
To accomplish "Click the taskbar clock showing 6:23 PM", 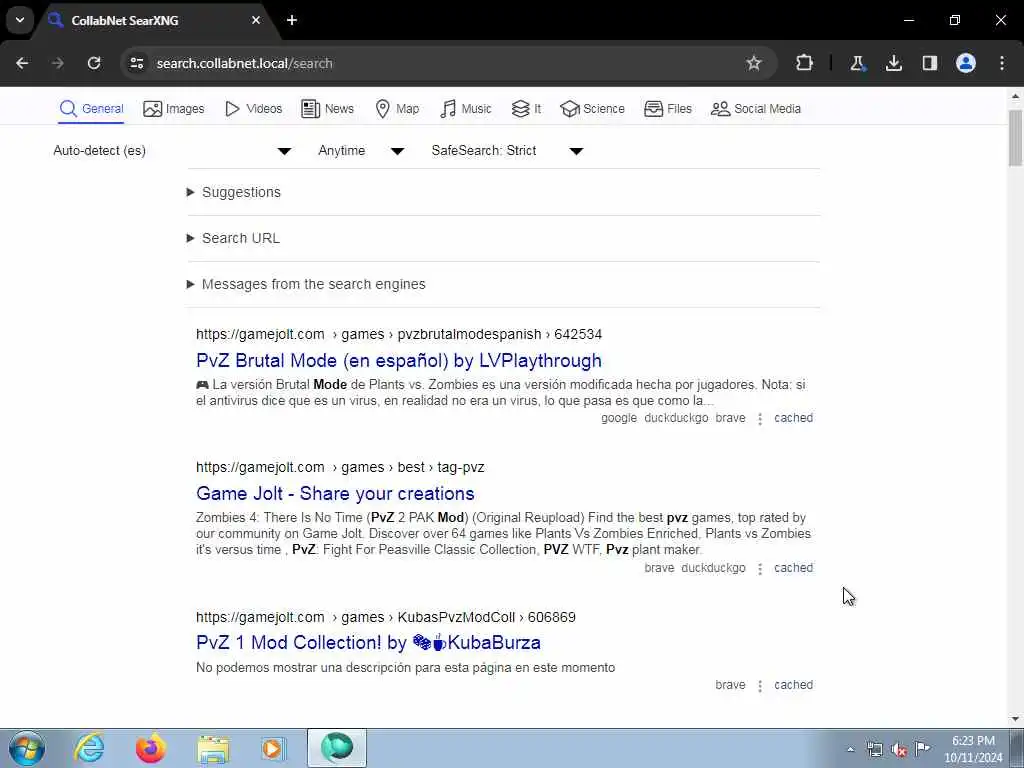I will point(973,749).
